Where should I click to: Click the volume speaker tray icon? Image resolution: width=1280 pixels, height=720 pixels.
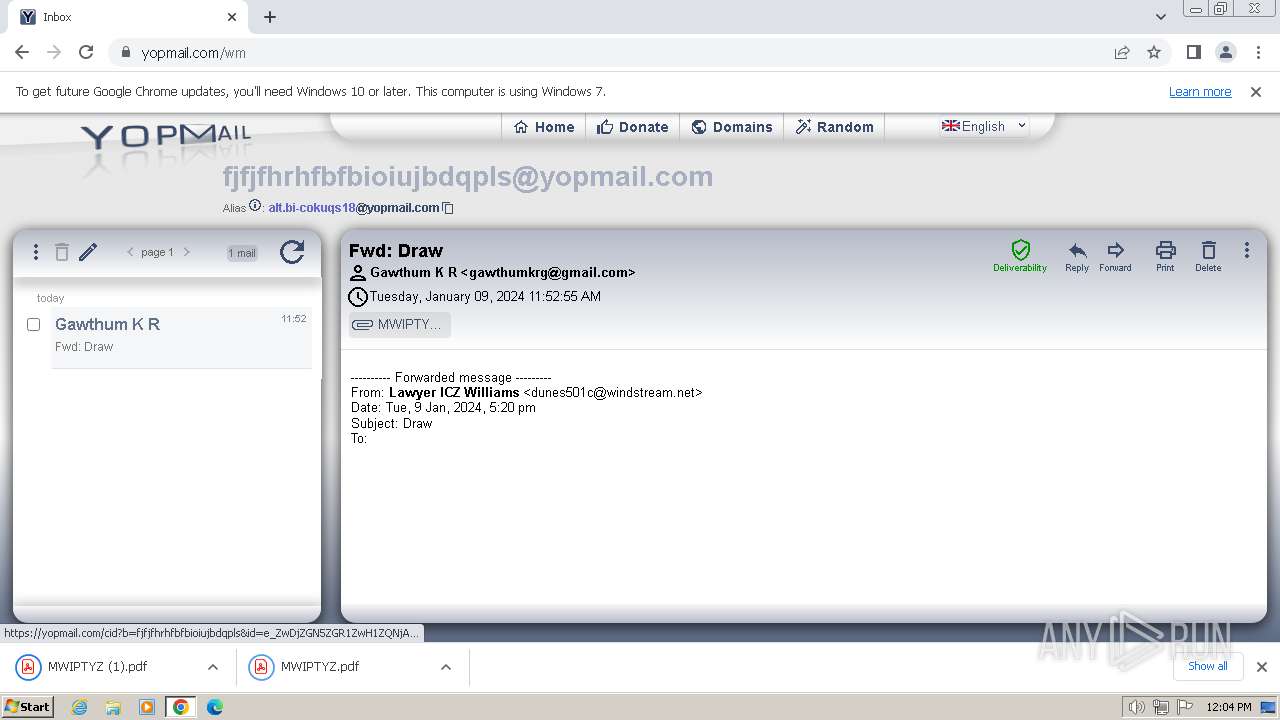(1137, 707)
